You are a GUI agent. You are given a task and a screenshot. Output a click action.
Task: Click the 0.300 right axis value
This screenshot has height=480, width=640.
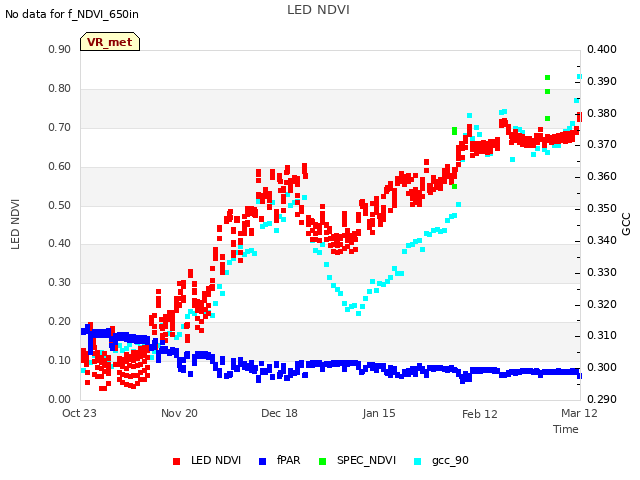pyautogui.click(x=602, y=367)
